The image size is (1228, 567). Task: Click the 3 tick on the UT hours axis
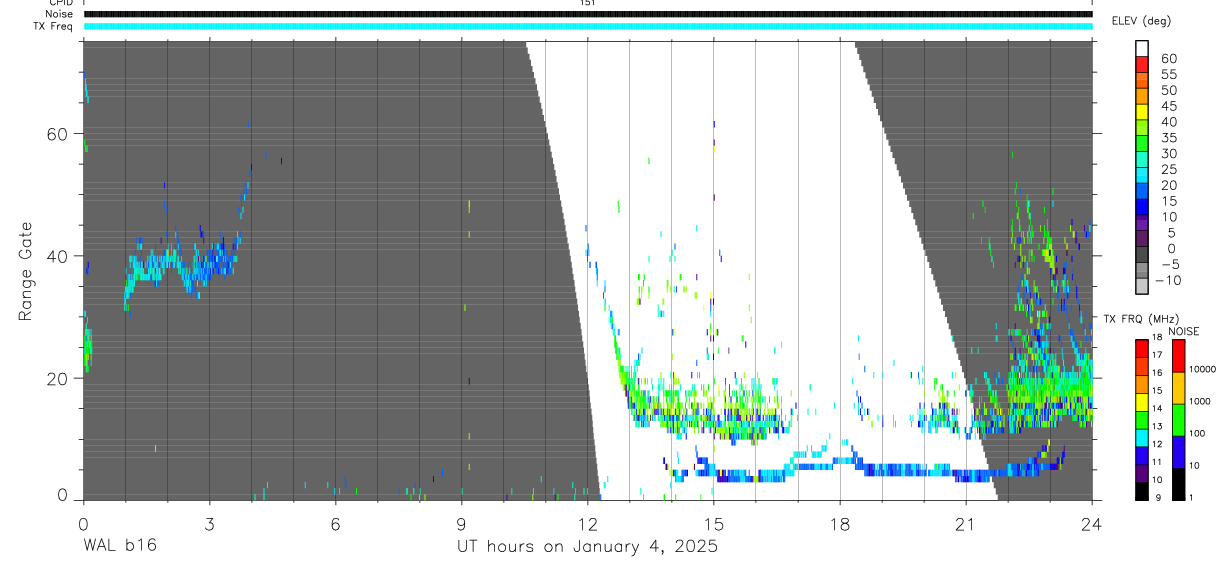[x=209, y=522]
